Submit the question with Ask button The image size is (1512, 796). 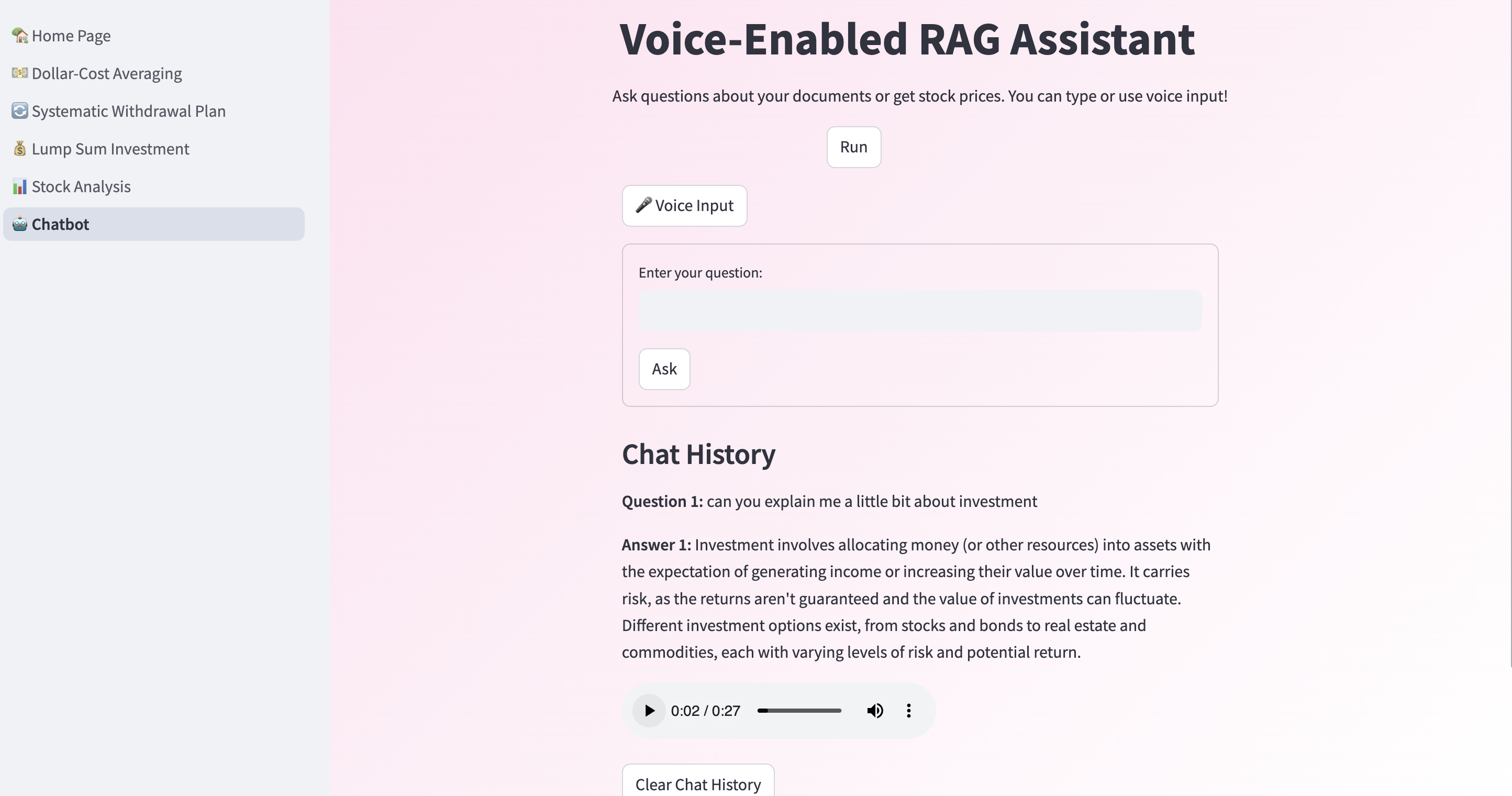[664, 369]
